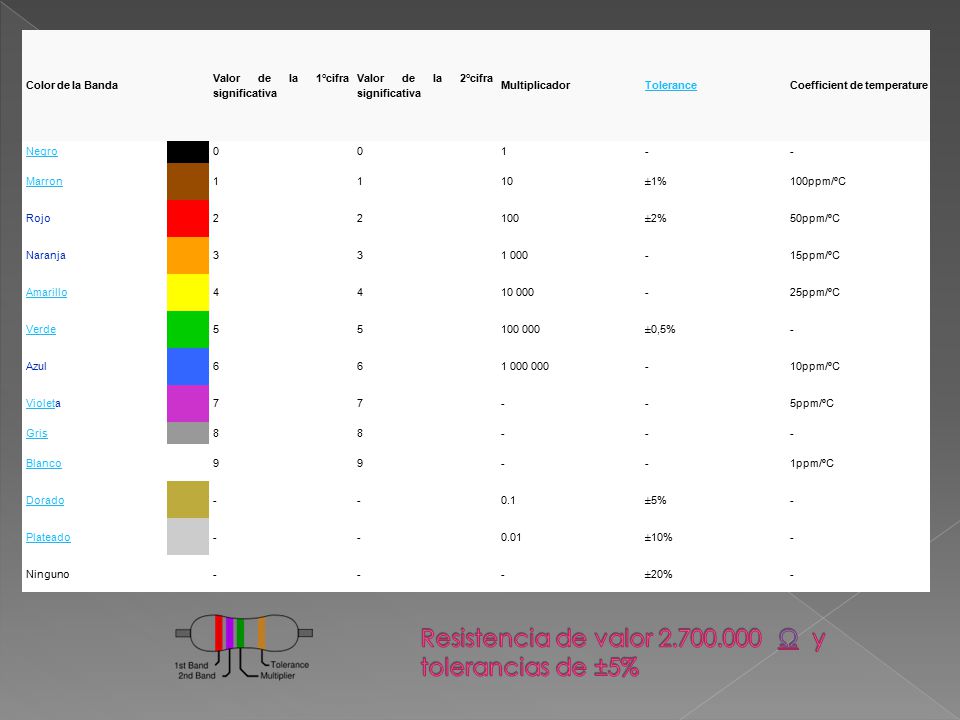Click the Omega symbol link
Image resolution: width=960 pixels, height=720 pixels.
coord(788,639)
